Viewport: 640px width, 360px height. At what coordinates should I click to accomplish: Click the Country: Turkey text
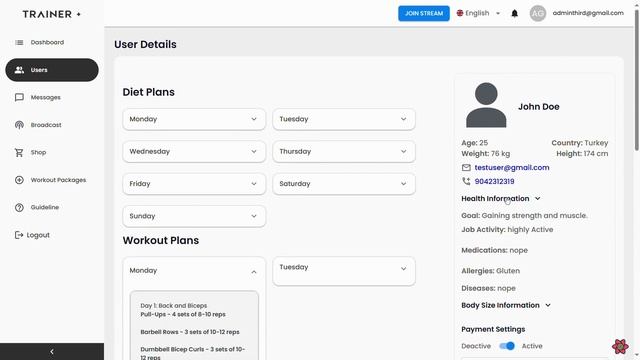[x=580, y=143]
